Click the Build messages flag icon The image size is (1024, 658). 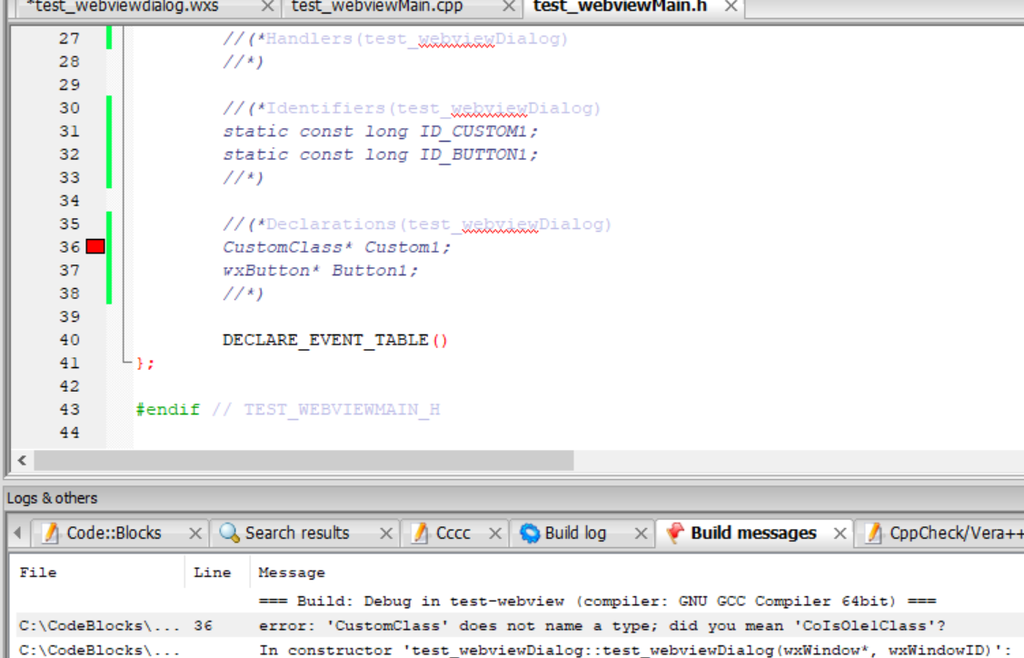point(673,532)
